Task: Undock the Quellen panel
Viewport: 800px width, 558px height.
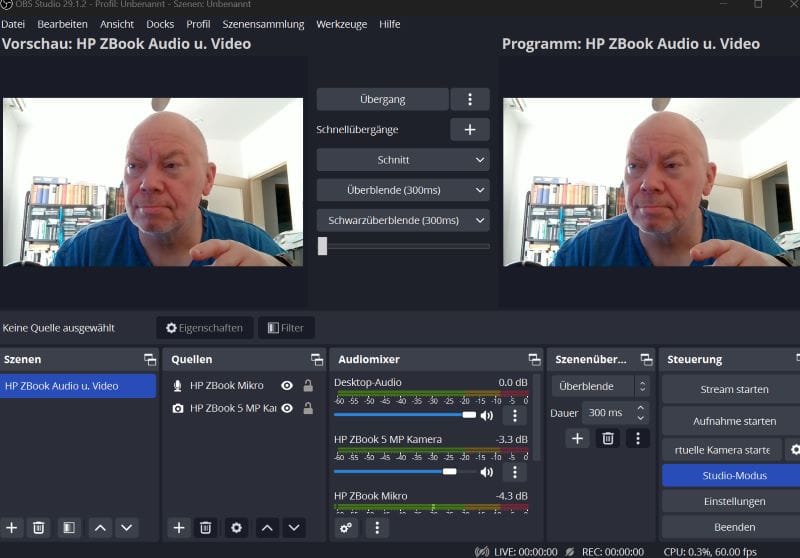Action: 317,360
